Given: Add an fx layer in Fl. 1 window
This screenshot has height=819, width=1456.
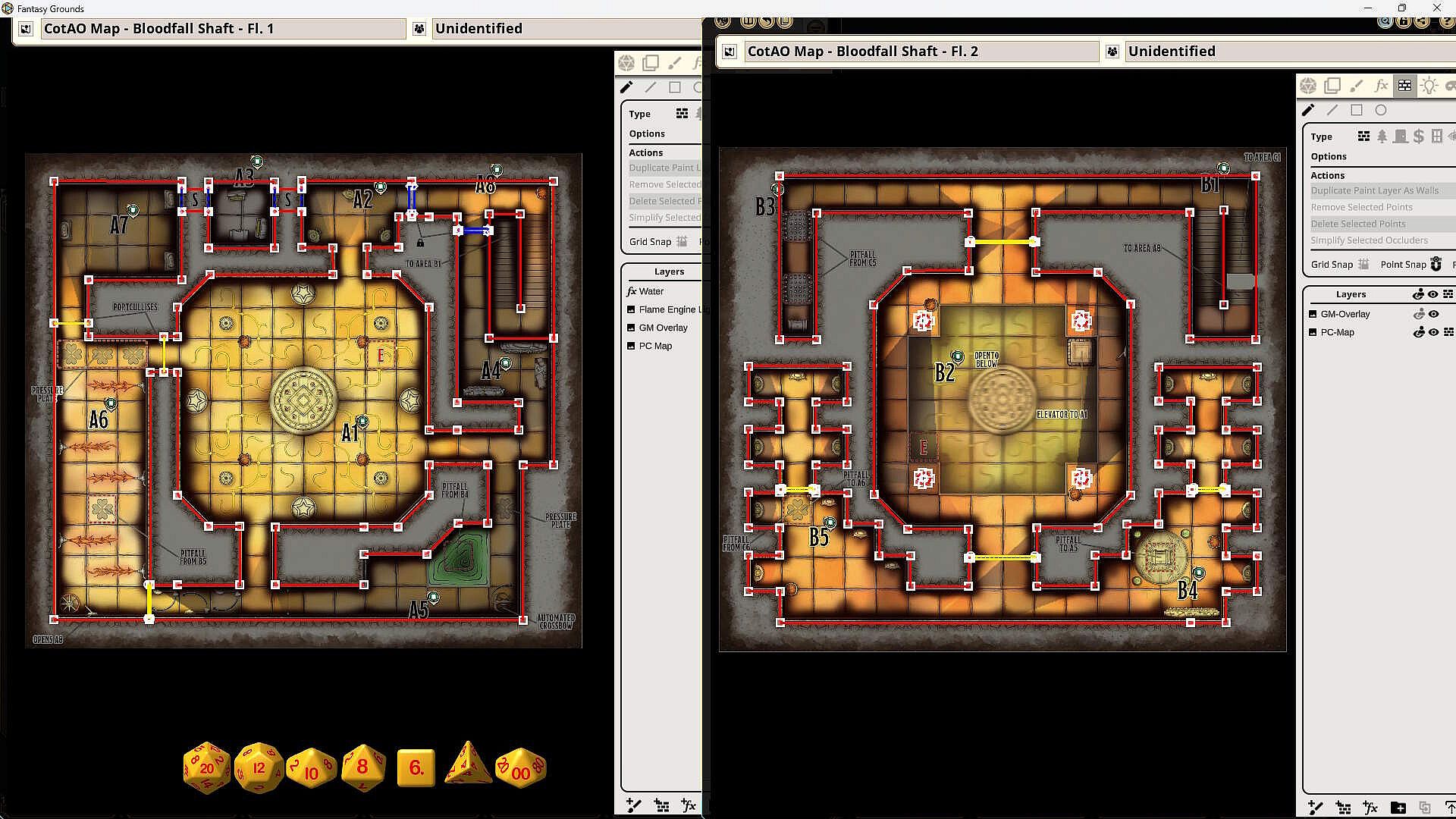Looking at the screenshot, I should (x=689, y=805).
